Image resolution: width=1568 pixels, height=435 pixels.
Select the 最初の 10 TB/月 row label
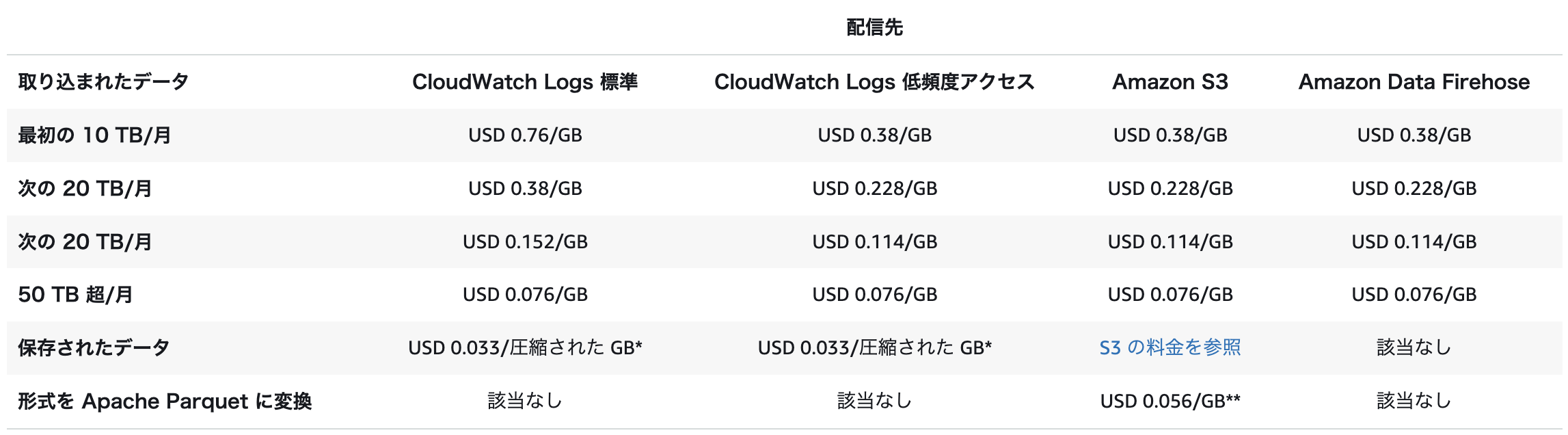tap(94, 135)
